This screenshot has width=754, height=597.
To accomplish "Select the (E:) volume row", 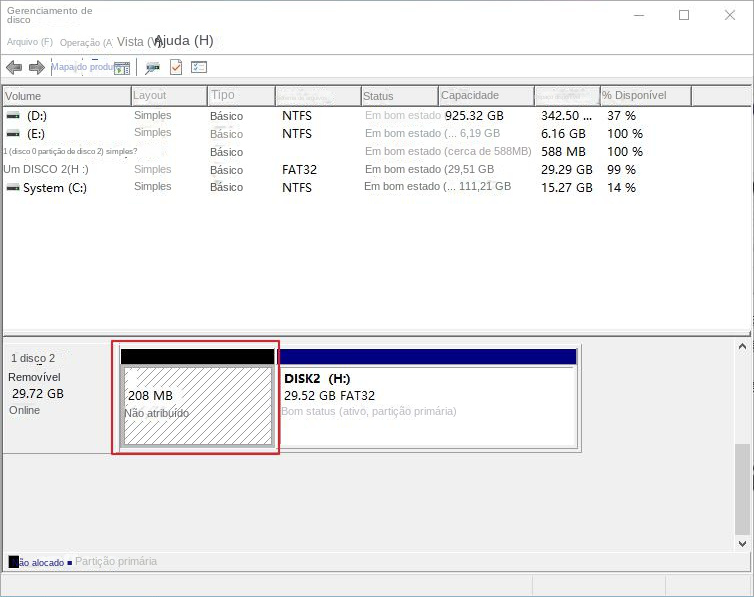I will click(x=376, y=133).
